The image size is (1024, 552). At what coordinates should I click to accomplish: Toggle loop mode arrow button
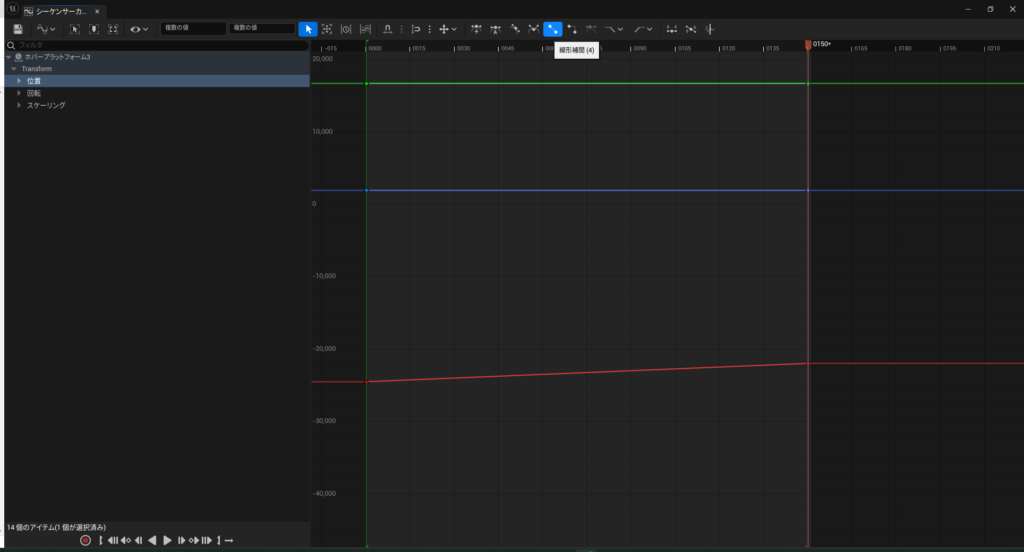pos(229,540)
